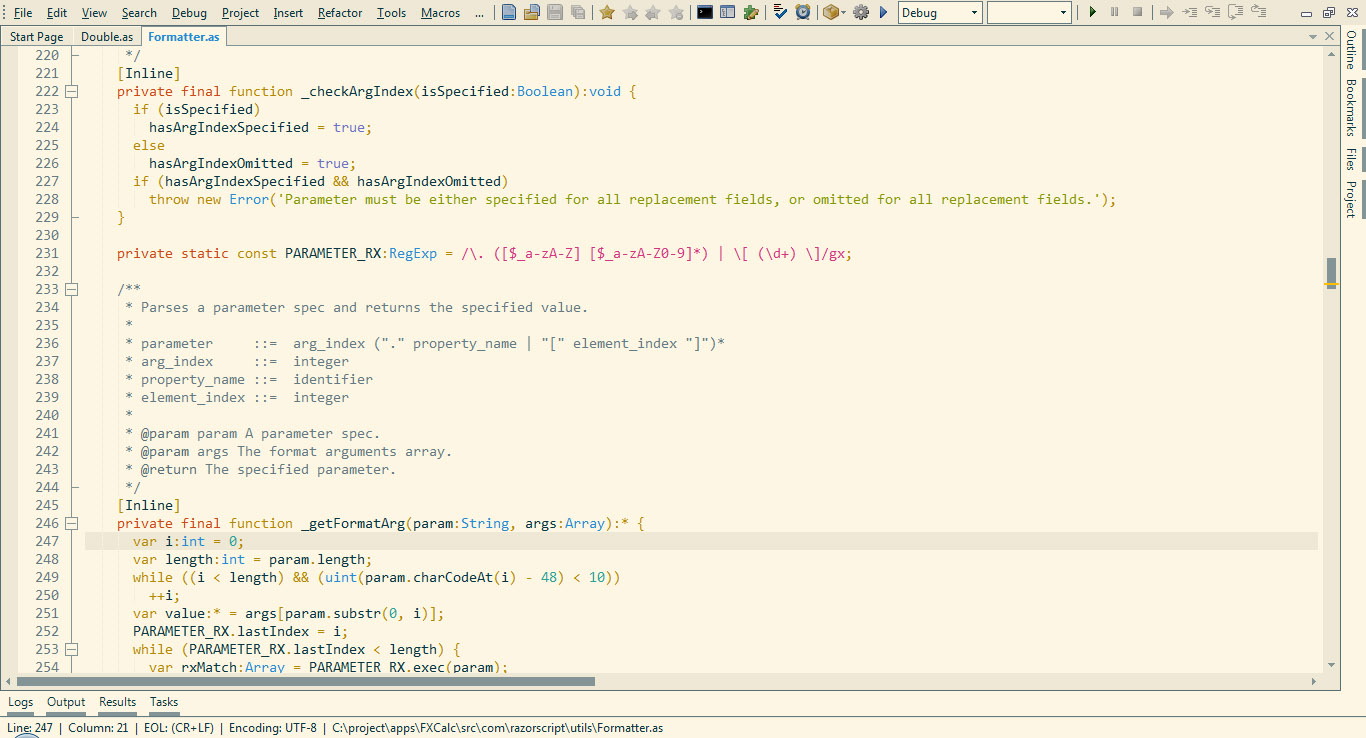Click the debugger pause icon
Image resolution: width=1366 pixels, height=738 pixels.
(x=1114, y=13)
